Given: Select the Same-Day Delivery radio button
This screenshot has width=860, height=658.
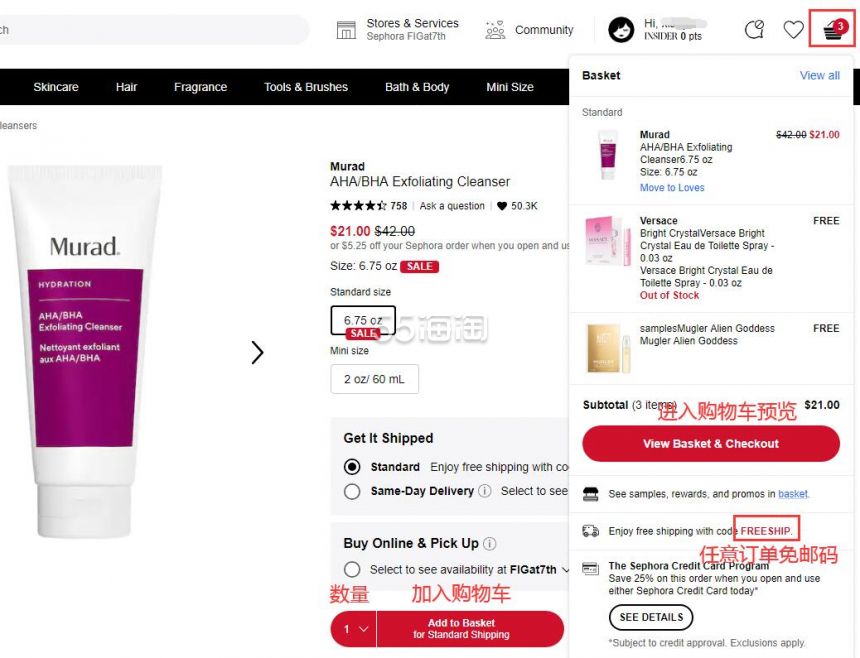Looking at the screenshot, I should 352,491.
